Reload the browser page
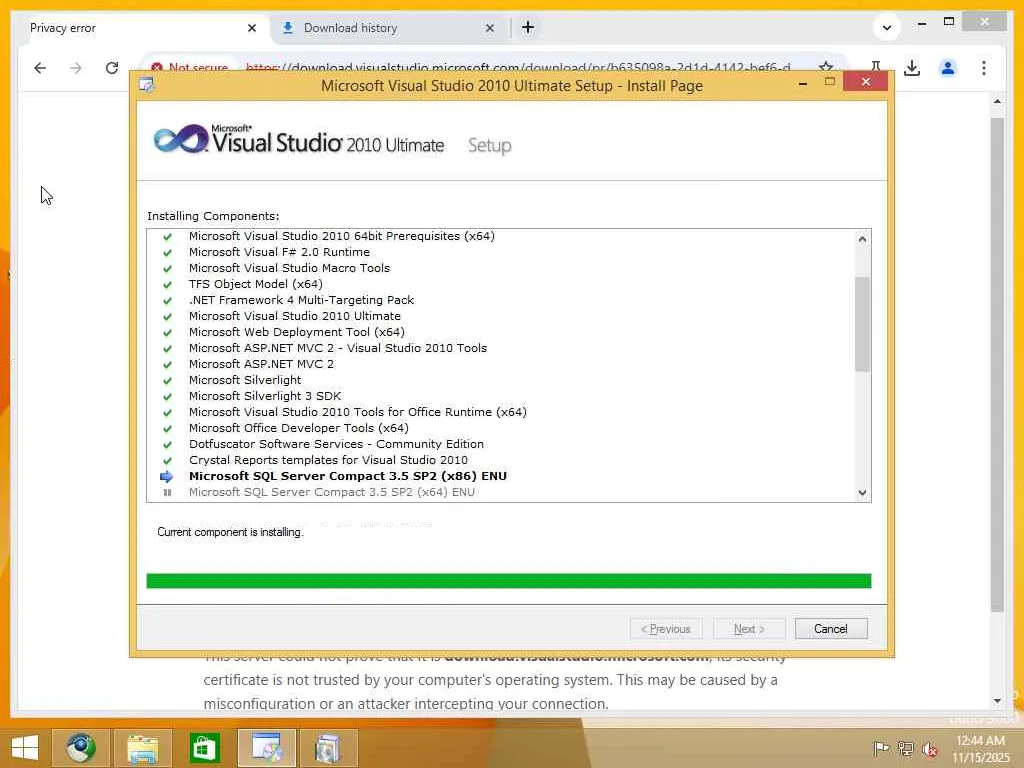 pos(112,68)
